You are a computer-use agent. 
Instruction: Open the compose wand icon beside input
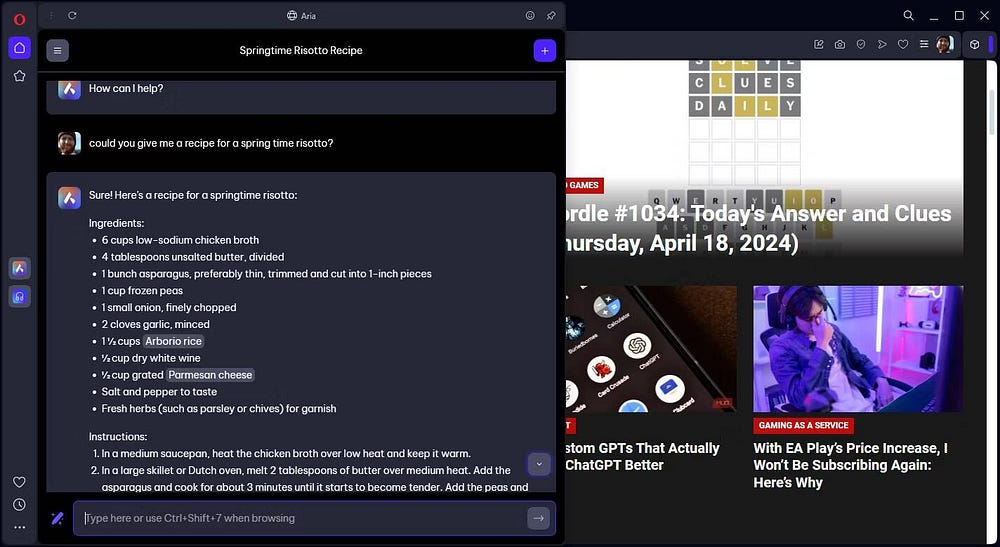coord(57,518)
